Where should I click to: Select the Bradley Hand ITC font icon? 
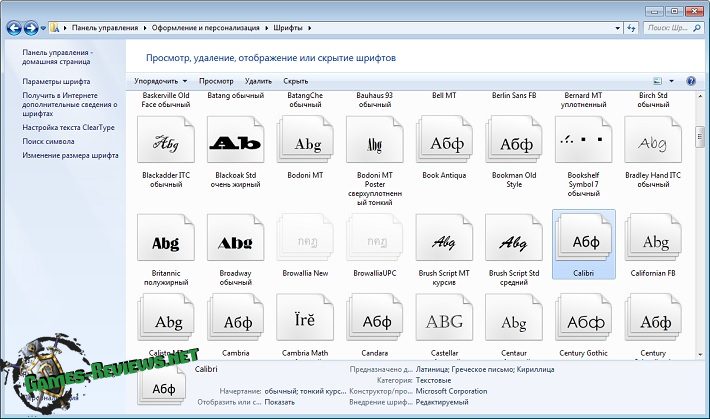(653, 140)
